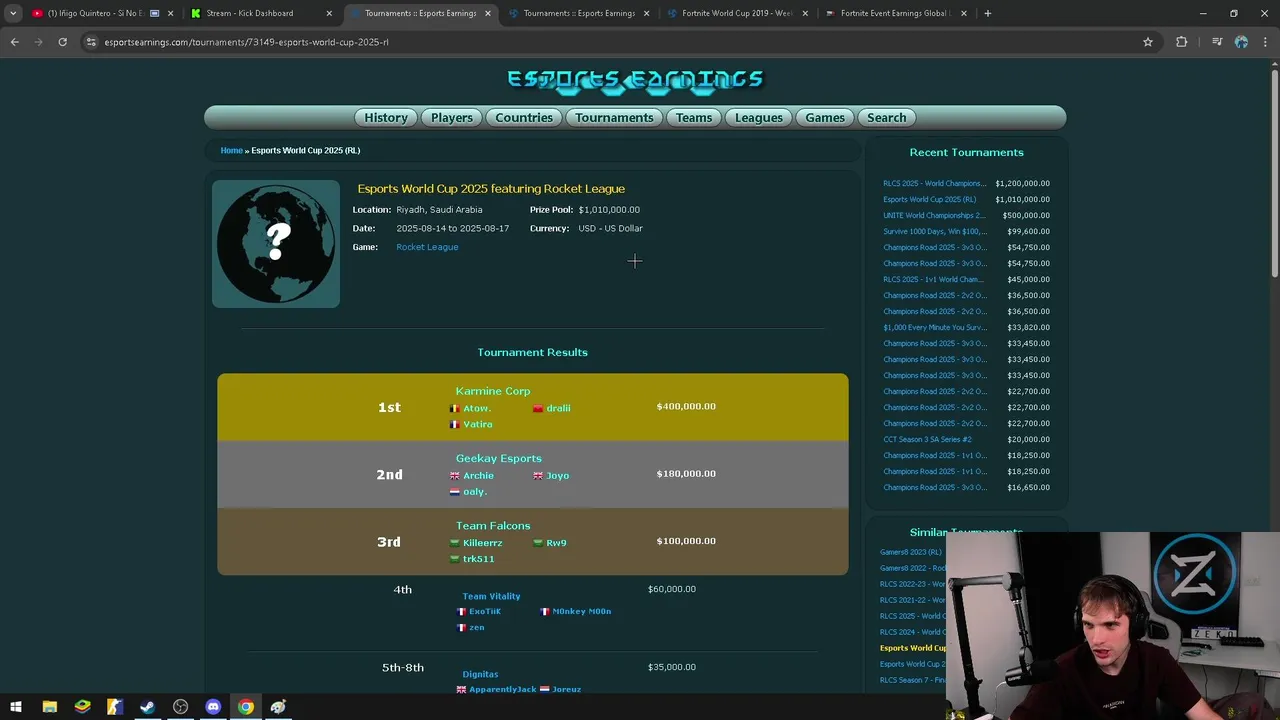Open the Search nav menu
Image resolution: width=1280 pixels, height=720 pixels.
(x=886, y=118)
